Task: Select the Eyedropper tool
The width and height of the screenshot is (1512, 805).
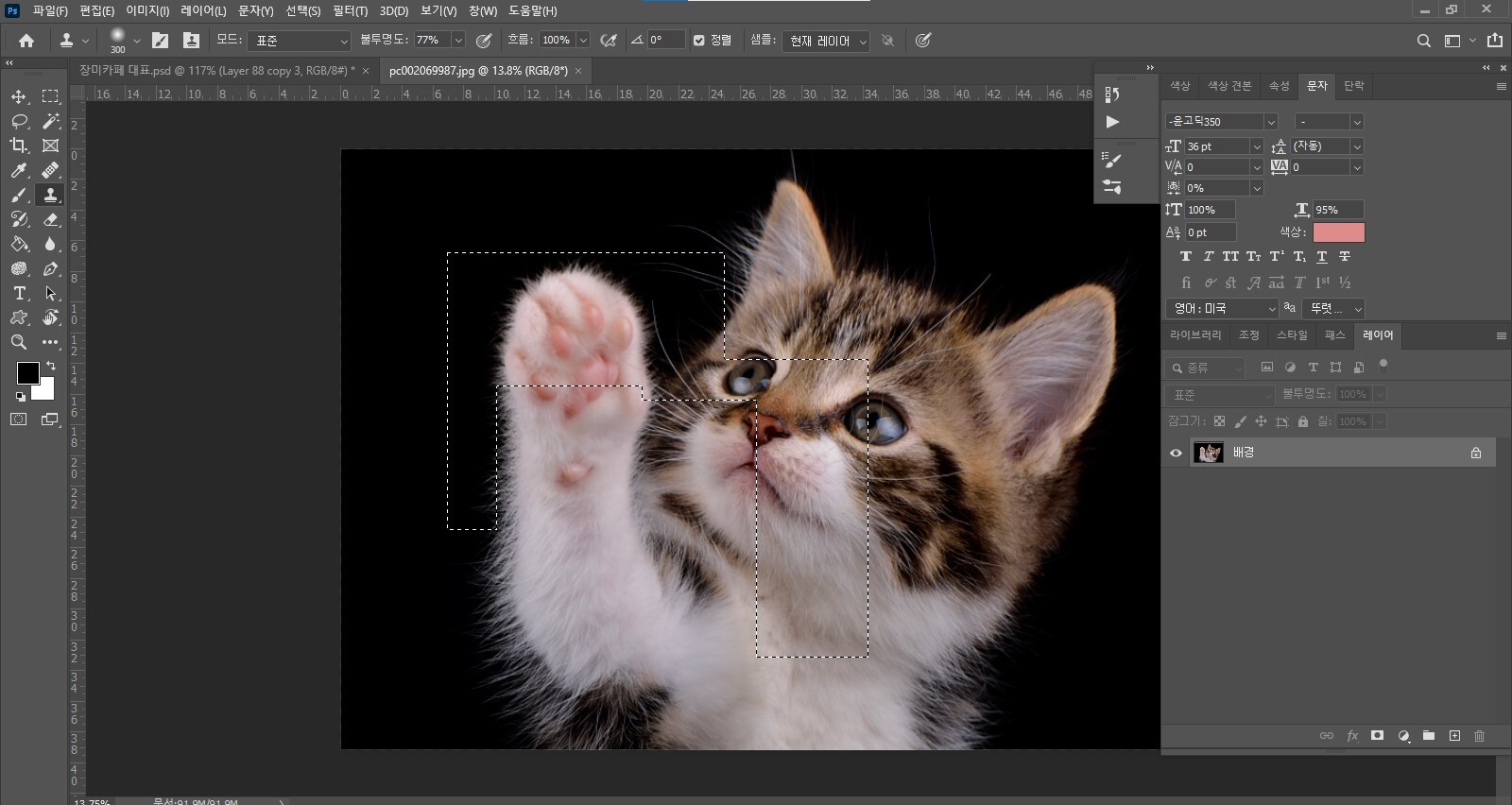Action: [x=19, y=170]
